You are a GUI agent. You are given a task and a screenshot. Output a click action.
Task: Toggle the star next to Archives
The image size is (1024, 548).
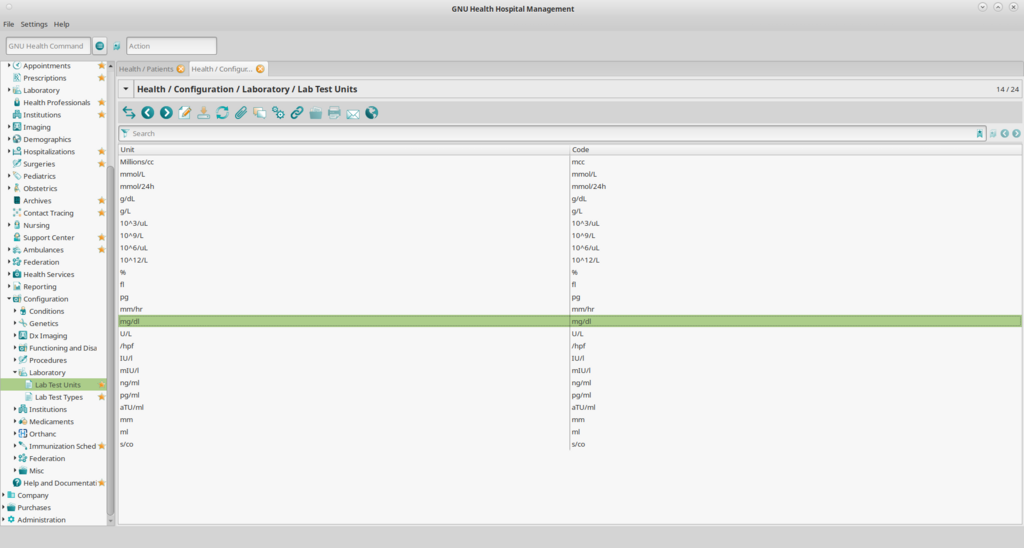pyautogui.click(x=101, y=201)
